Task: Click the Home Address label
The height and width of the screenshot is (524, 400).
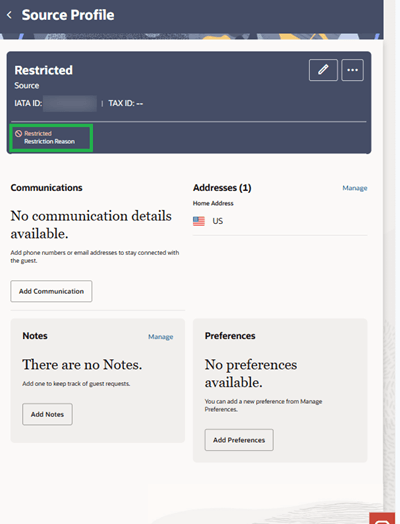Action: 213,203
